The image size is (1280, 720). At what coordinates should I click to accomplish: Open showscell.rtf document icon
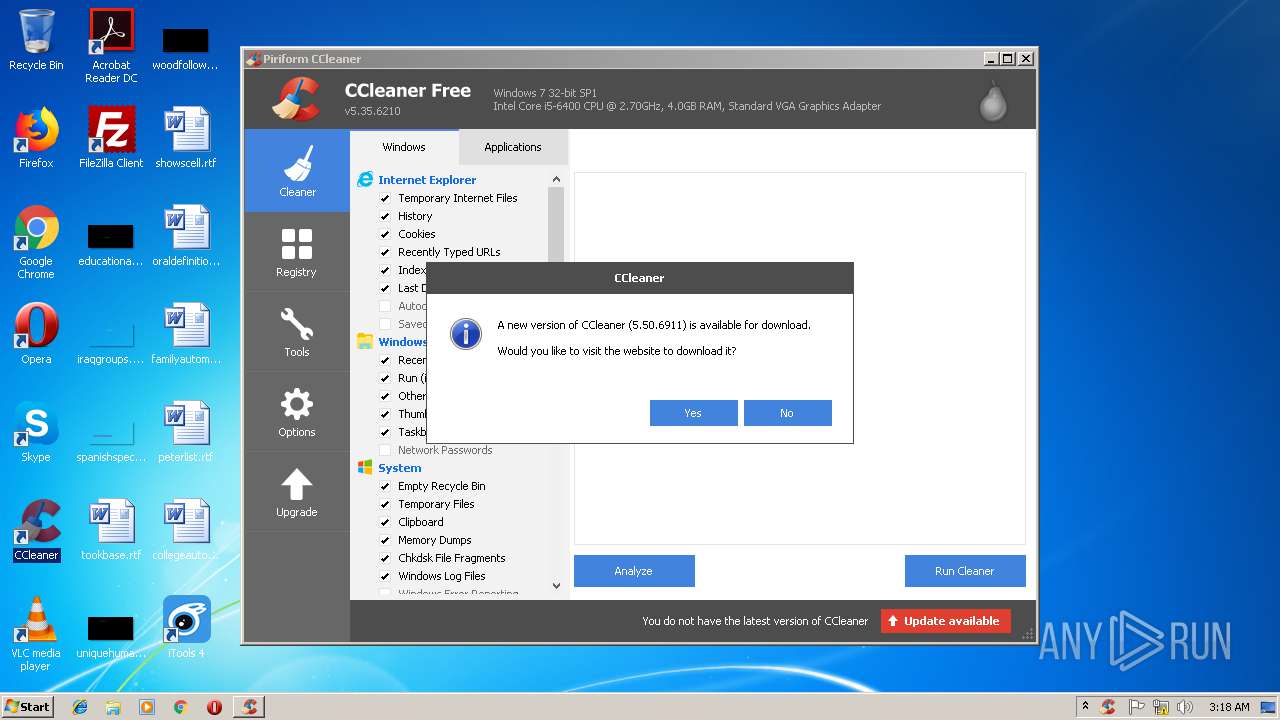click(x=186, y=138)
